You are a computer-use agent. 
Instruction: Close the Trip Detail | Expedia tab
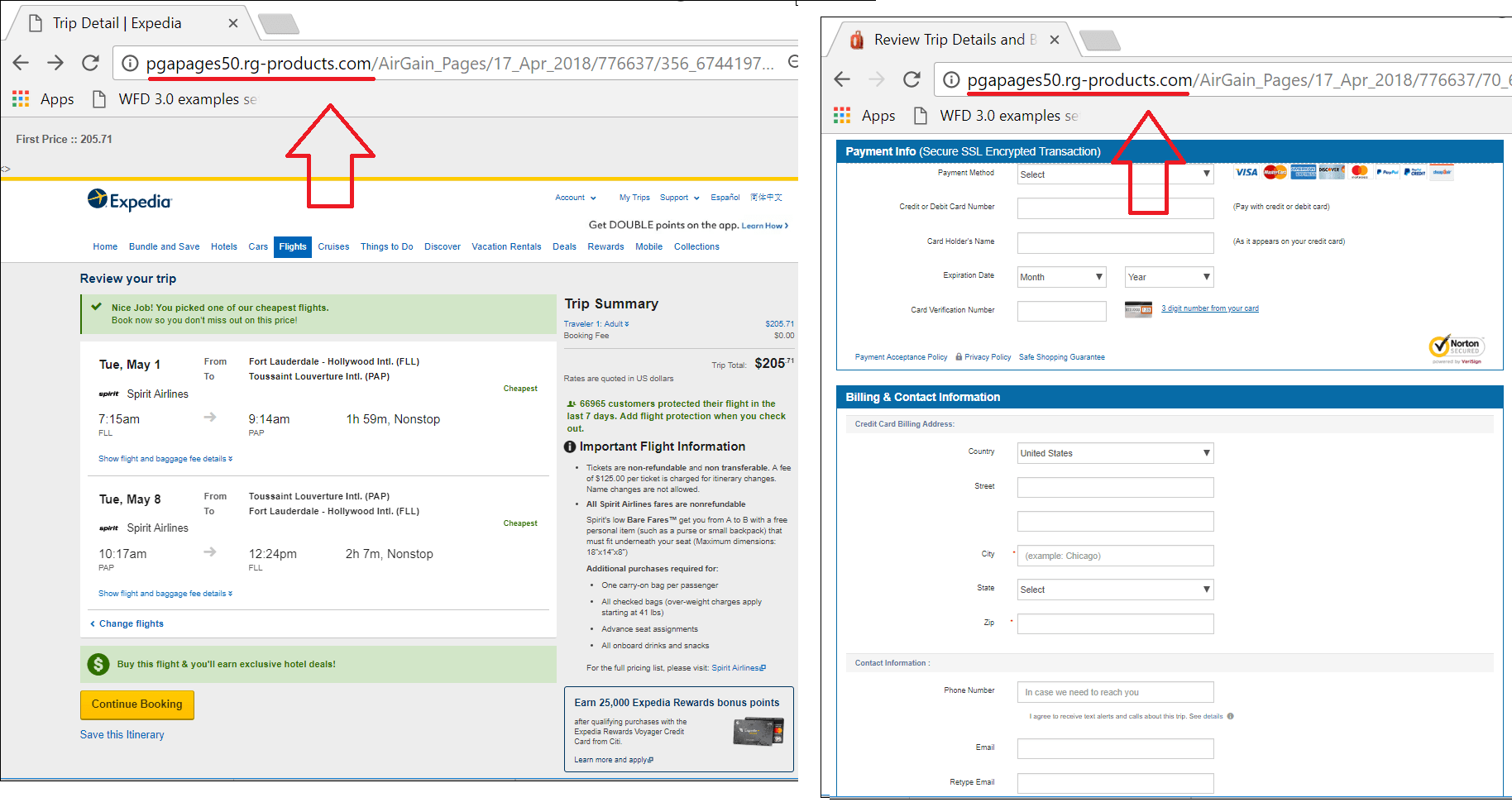click(x=233, y=23)
